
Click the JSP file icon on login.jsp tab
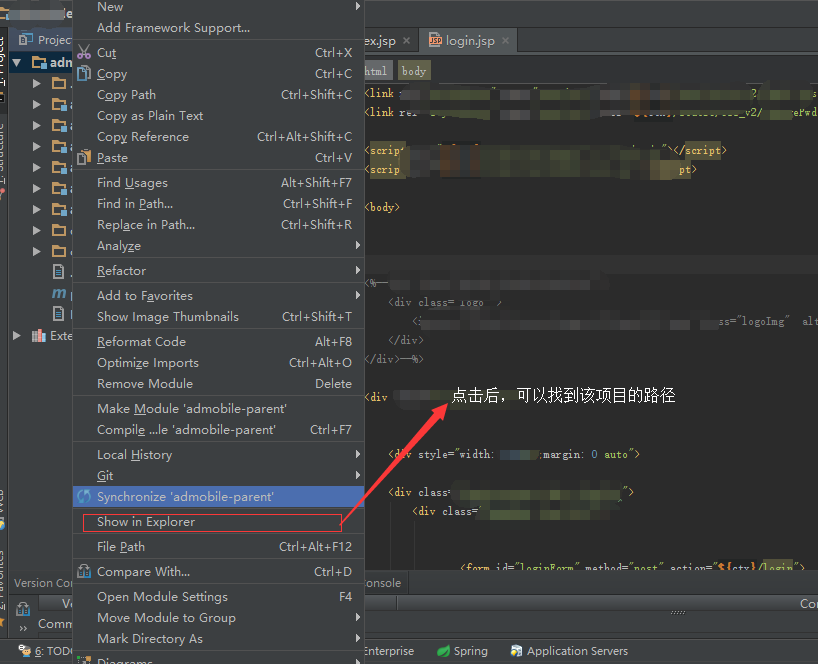point(435,40)
